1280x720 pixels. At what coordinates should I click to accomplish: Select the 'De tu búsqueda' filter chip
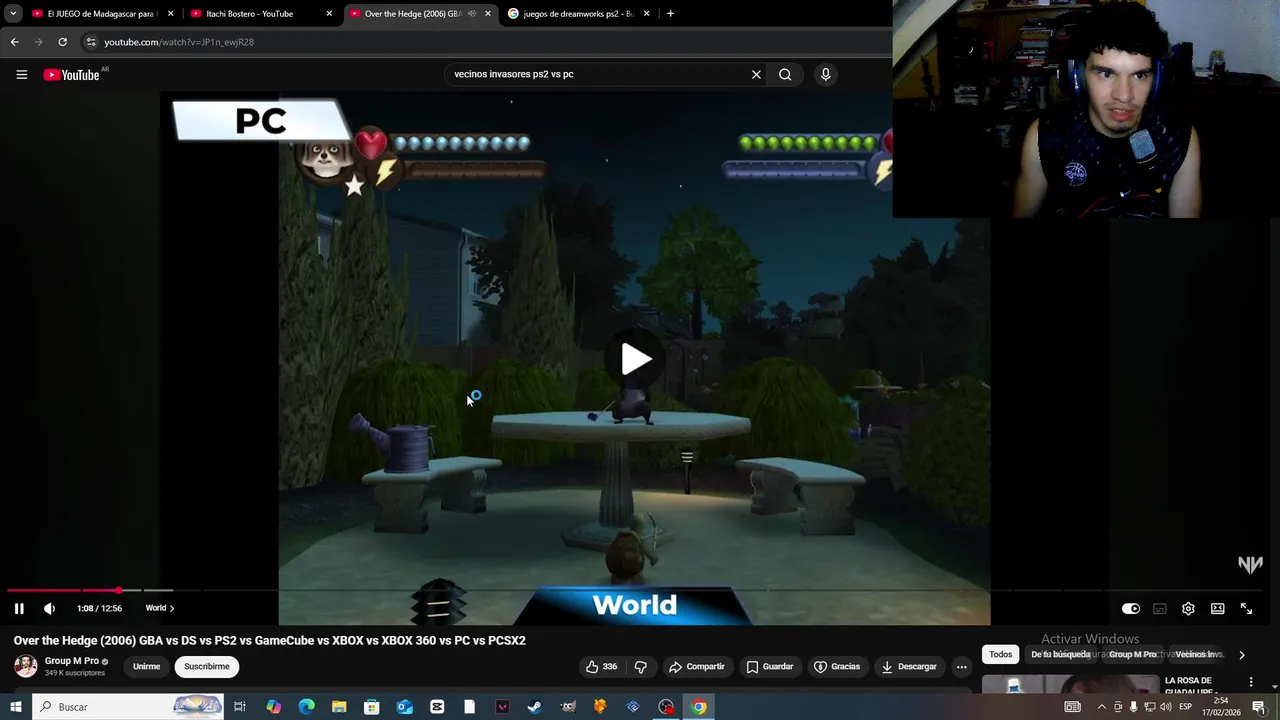pyautogui.click(x=1060, y=654)
